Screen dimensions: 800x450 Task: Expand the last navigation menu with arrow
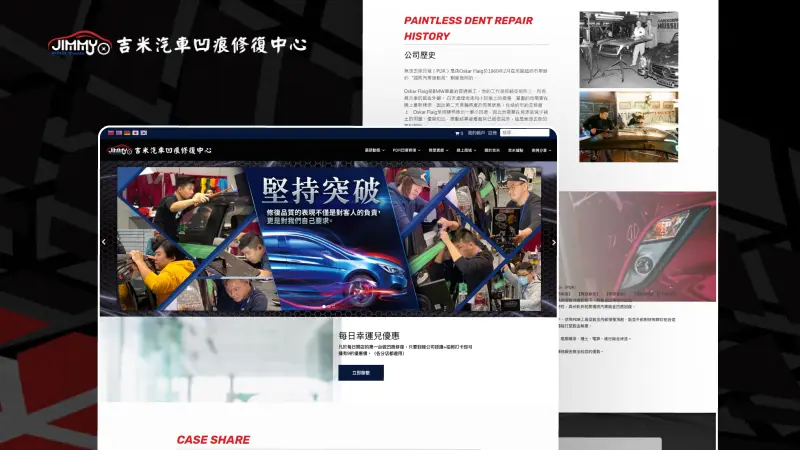[541, 151]
